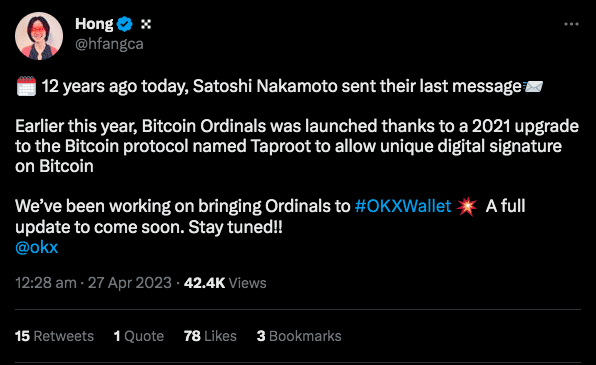Screen dimensions: 596x365
Task: Click the collision emoji after #OKXWallet
Action: pyautogui.click(x=466, y=206)
